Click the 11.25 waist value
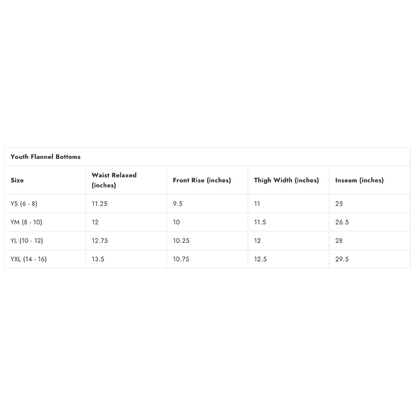The height and width of the screenshot is (416, 416). (x=100, y=204)
